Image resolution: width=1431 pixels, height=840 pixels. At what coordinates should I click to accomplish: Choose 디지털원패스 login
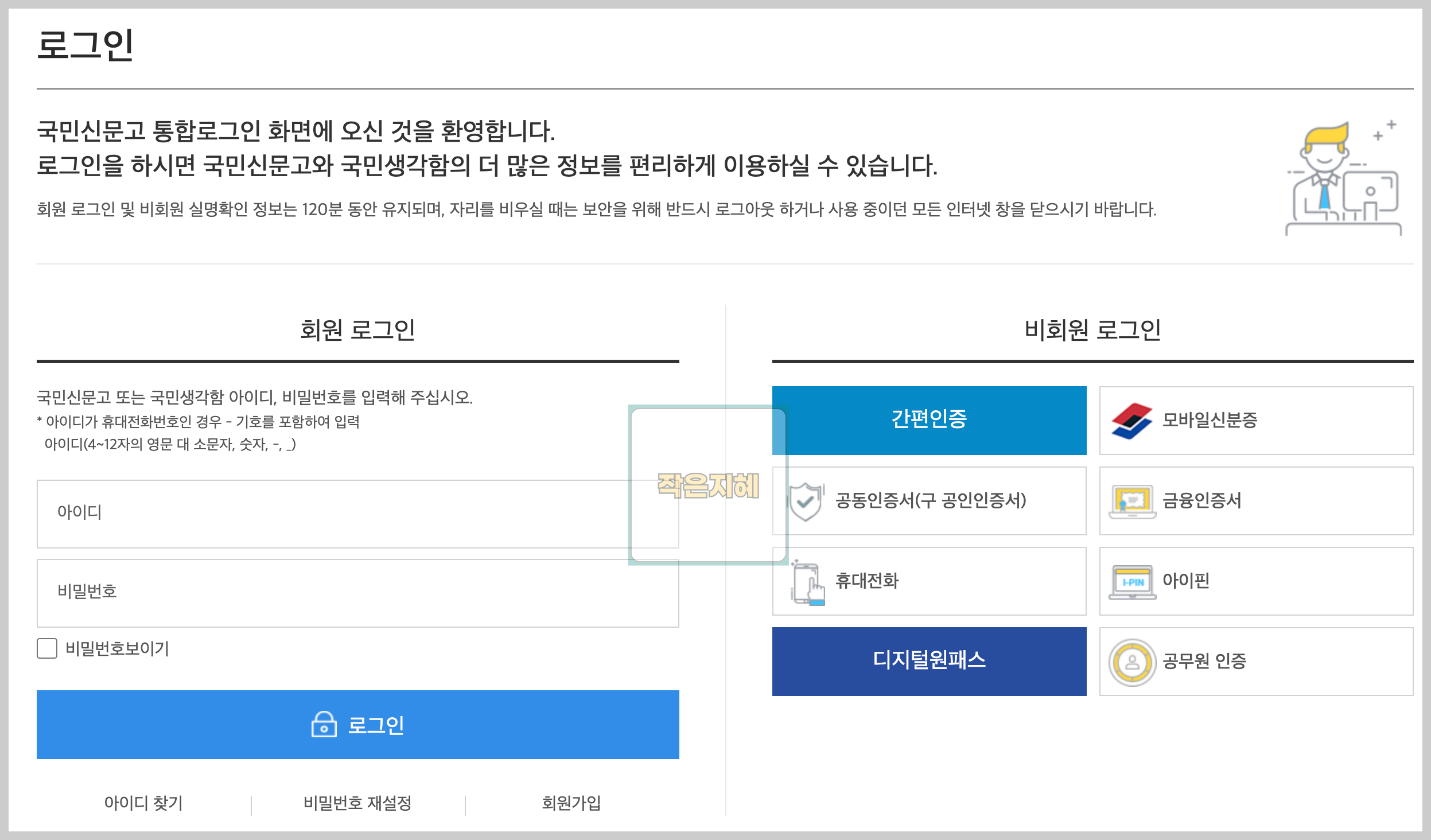point(929,661)
